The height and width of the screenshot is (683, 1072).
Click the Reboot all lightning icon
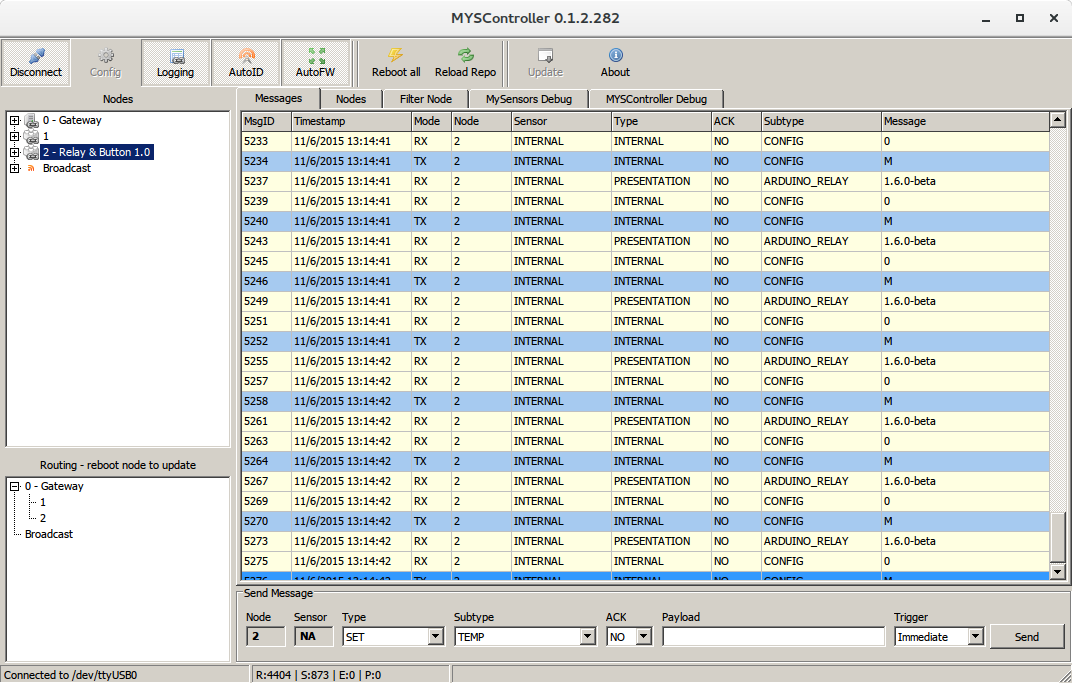coord(396,55)
